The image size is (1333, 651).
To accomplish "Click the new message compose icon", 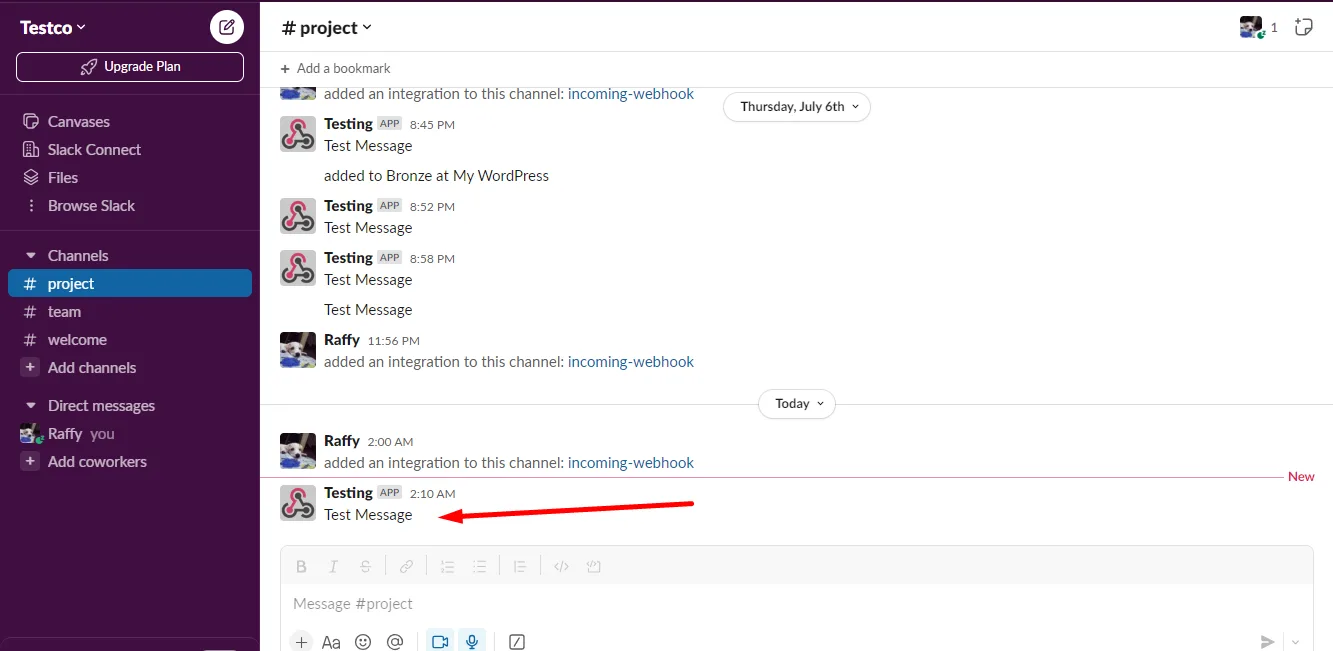I will (x=226, y=27).
